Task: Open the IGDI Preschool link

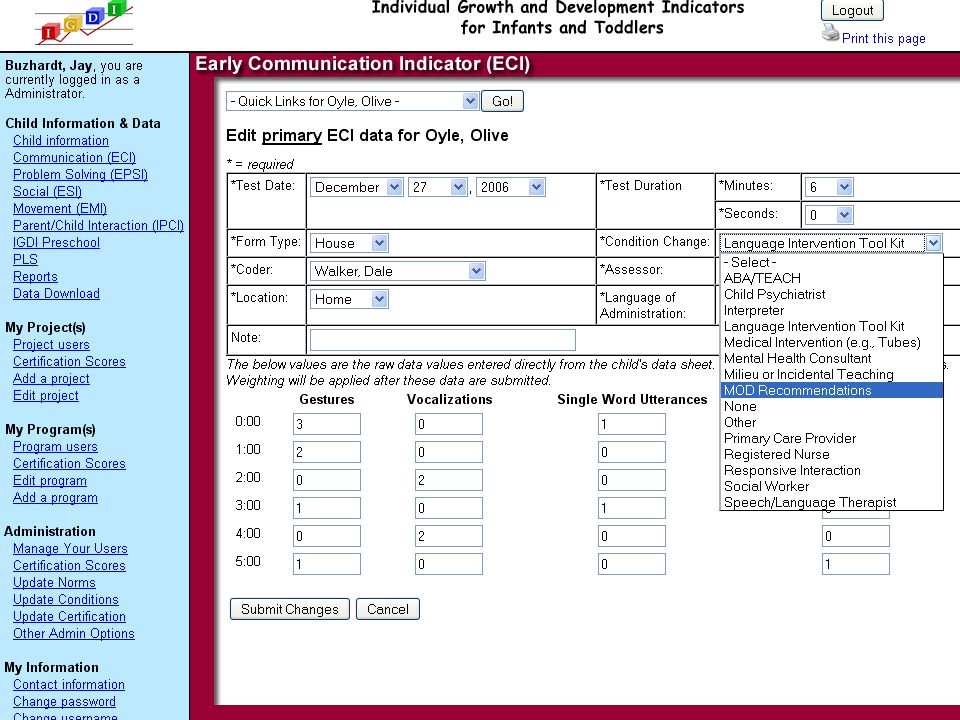Action: tap(56, 242)
